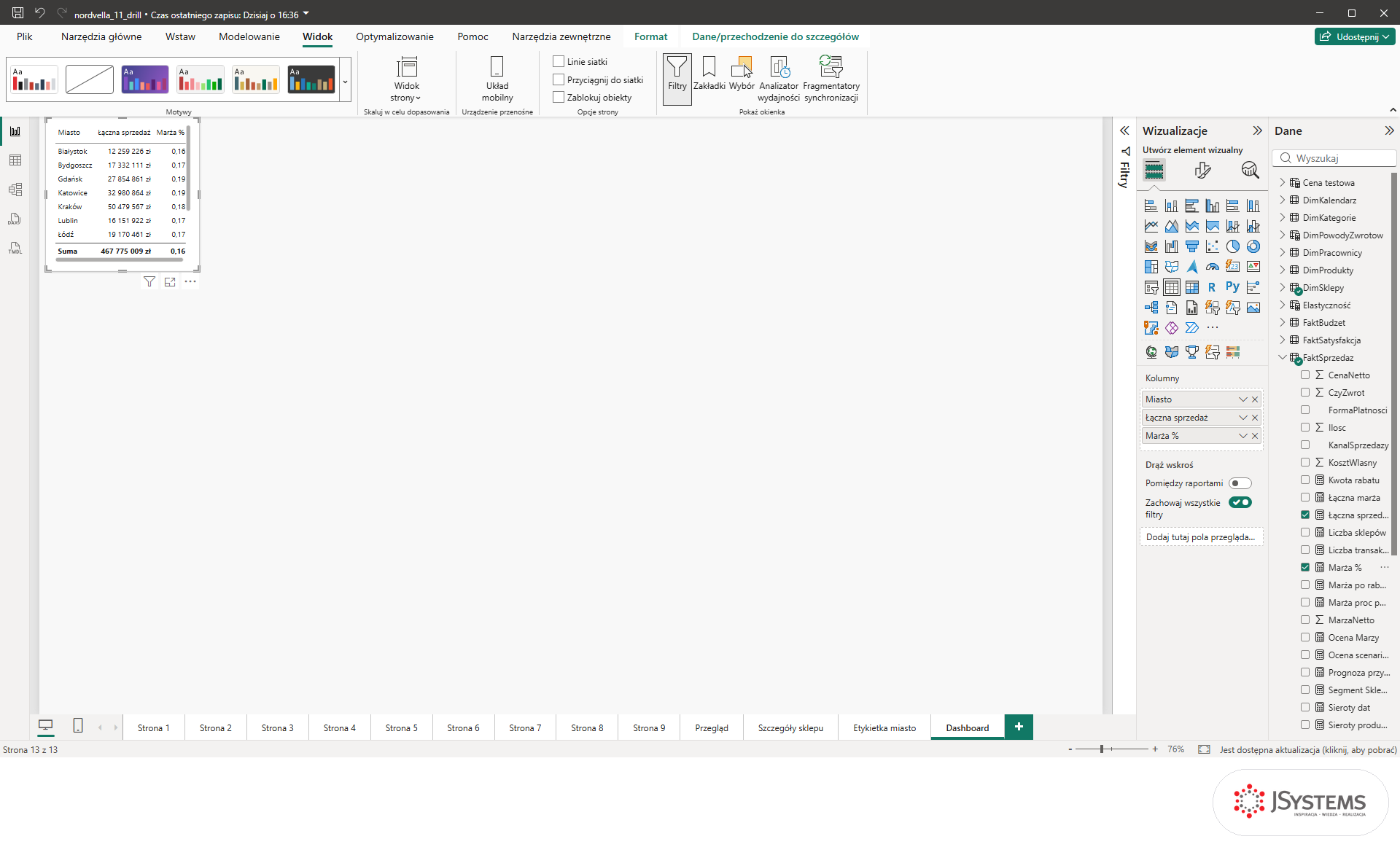Activate focus mode icon under the table

click(170, 282)
